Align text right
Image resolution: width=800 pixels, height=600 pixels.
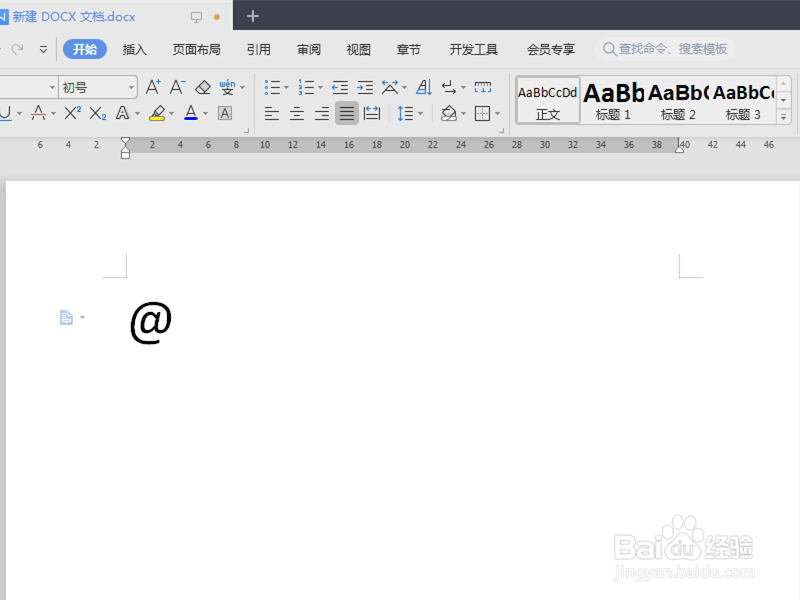click(x=321, y=113)
